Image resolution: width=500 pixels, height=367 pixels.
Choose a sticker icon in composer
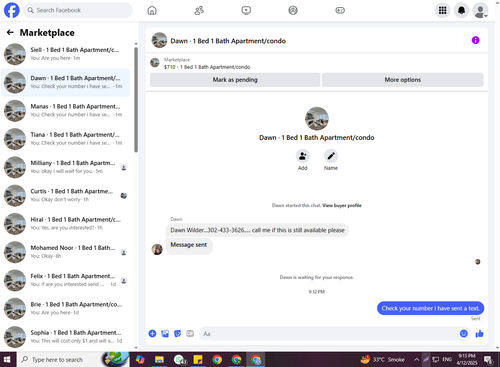tap(178, 334)
